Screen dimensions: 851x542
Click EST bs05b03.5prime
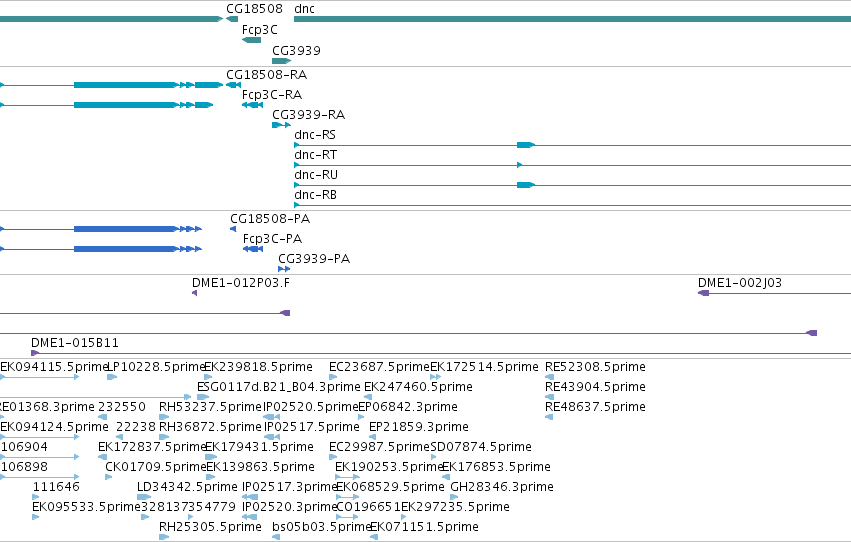[x=322, y=527]
